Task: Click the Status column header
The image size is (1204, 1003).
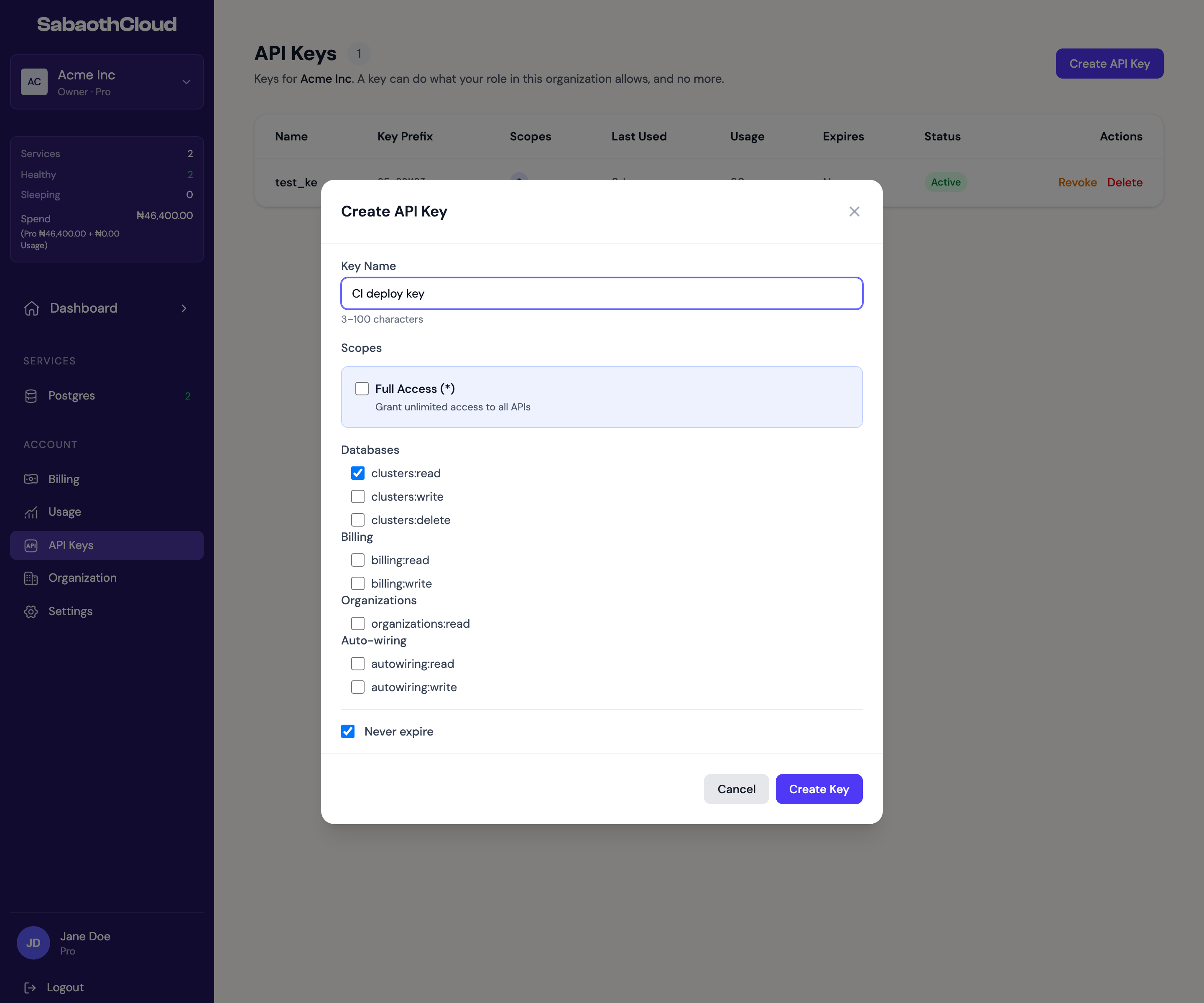Action: [942, 136]
